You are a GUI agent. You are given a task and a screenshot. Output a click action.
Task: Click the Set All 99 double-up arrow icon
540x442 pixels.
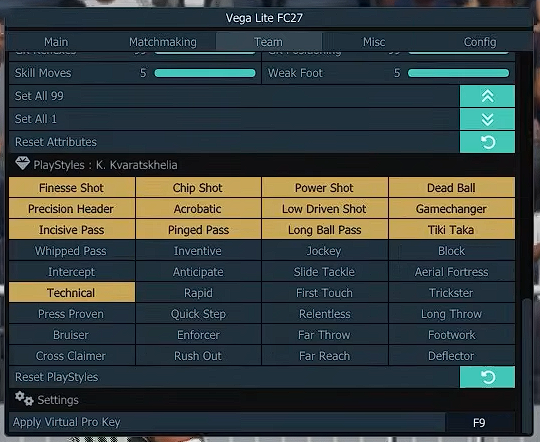[487, 96]
